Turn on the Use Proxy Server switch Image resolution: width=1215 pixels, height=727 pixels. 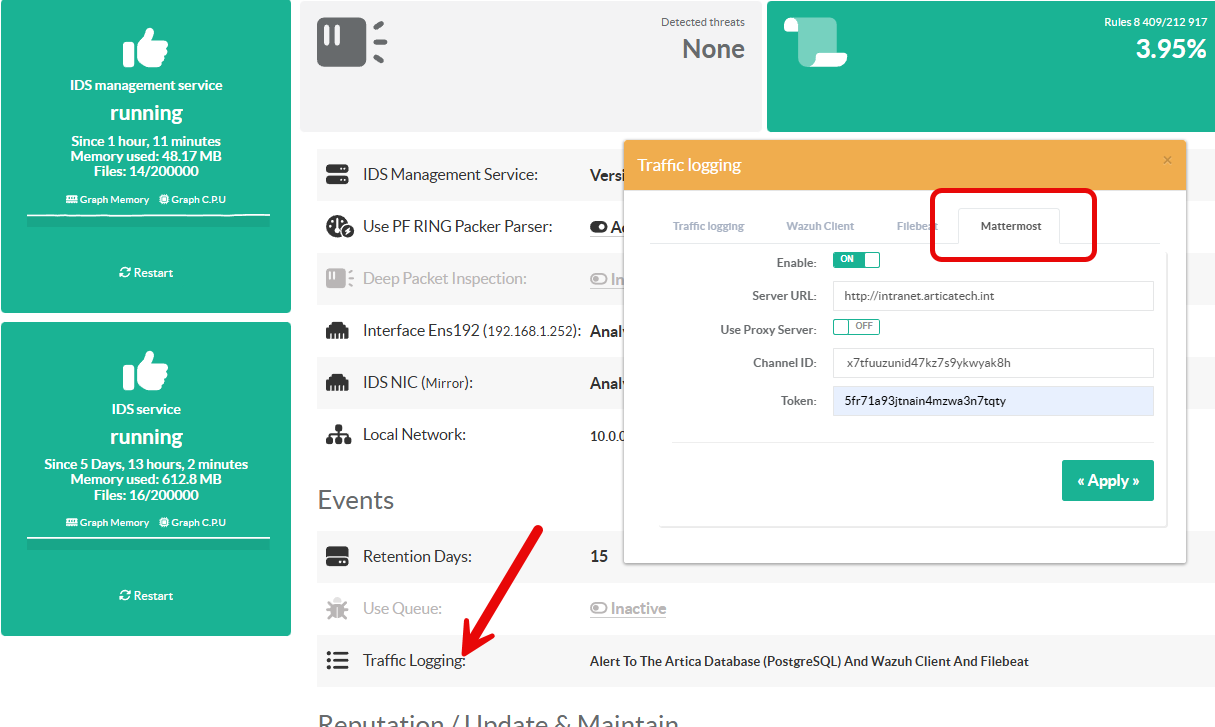856,327
